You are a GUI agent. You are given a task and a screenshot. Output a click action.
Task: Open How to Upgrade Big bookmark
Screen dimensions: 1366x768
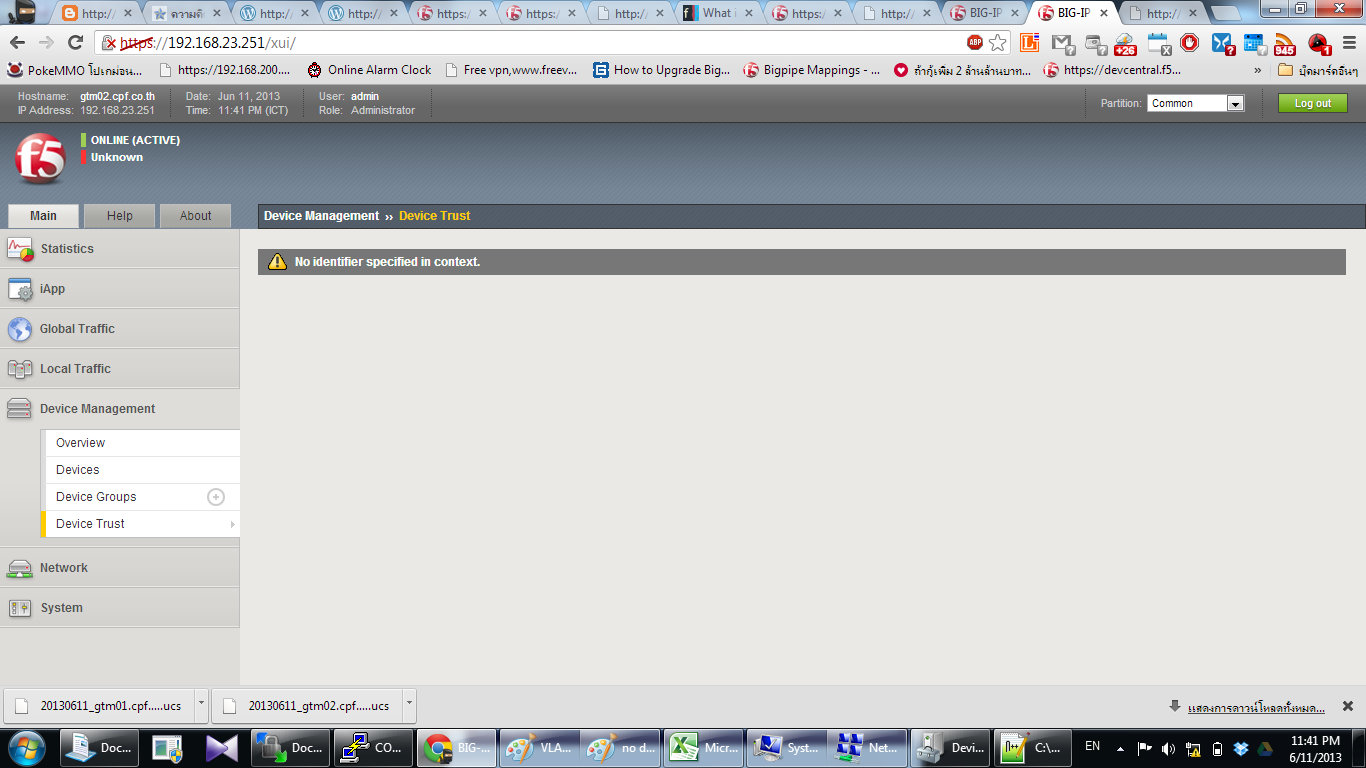pyautogui.click(x=662, y=70)
